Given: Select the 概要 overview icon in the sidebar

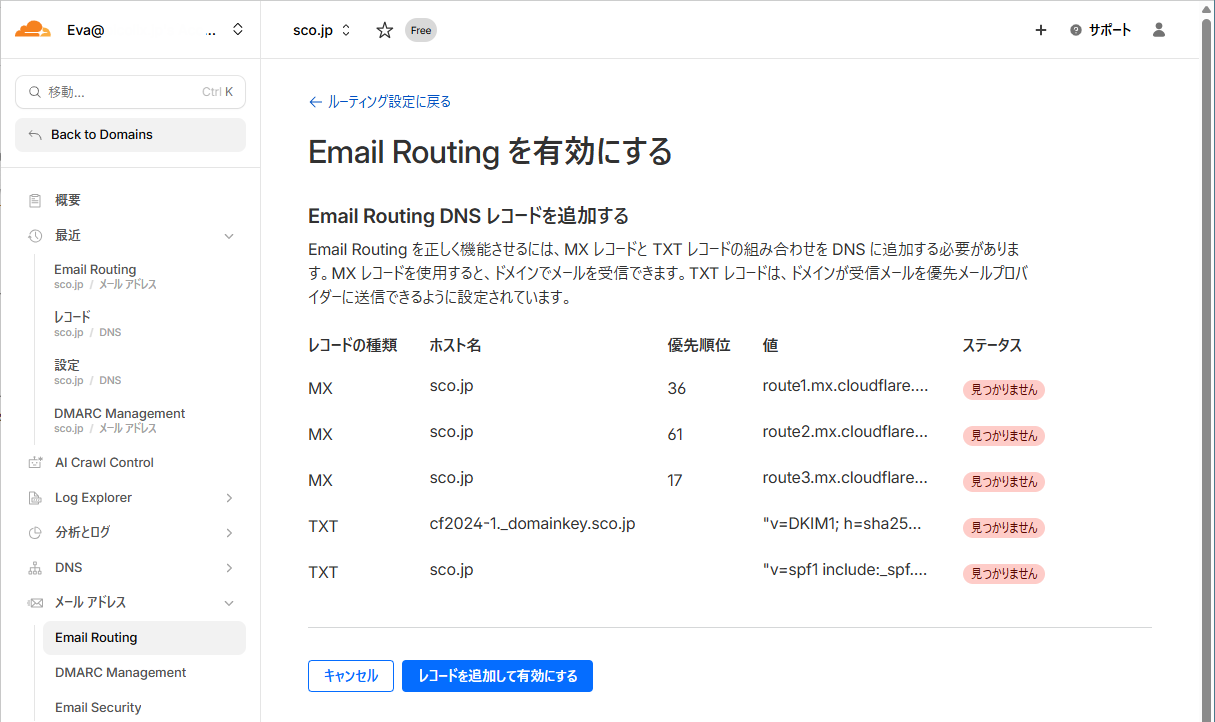Looking at the screenshot, I should pyautogui.click(x=37, y=199).
